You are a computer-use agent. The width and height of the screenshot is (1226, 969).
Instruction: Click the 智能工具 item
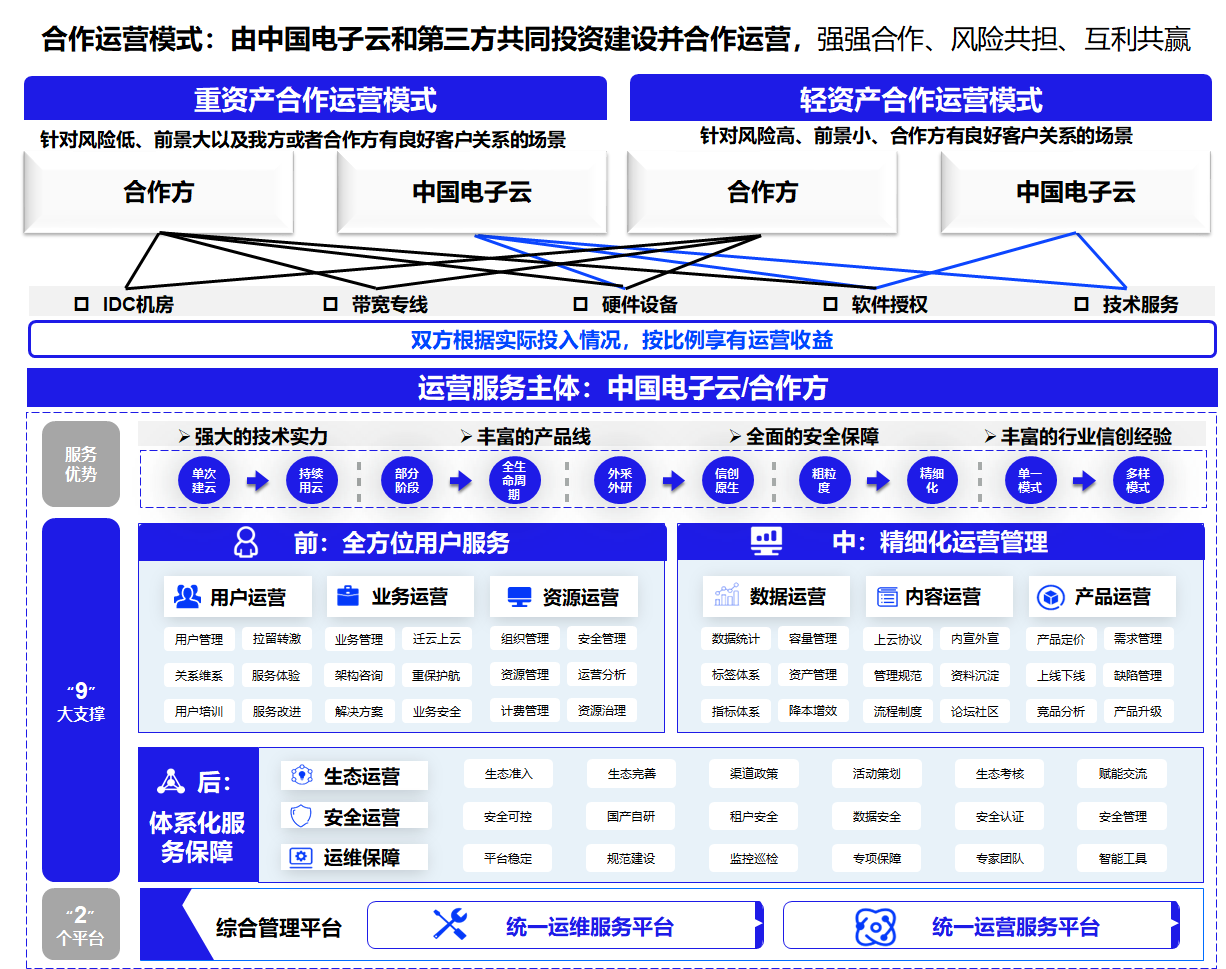coord(1123,858)
